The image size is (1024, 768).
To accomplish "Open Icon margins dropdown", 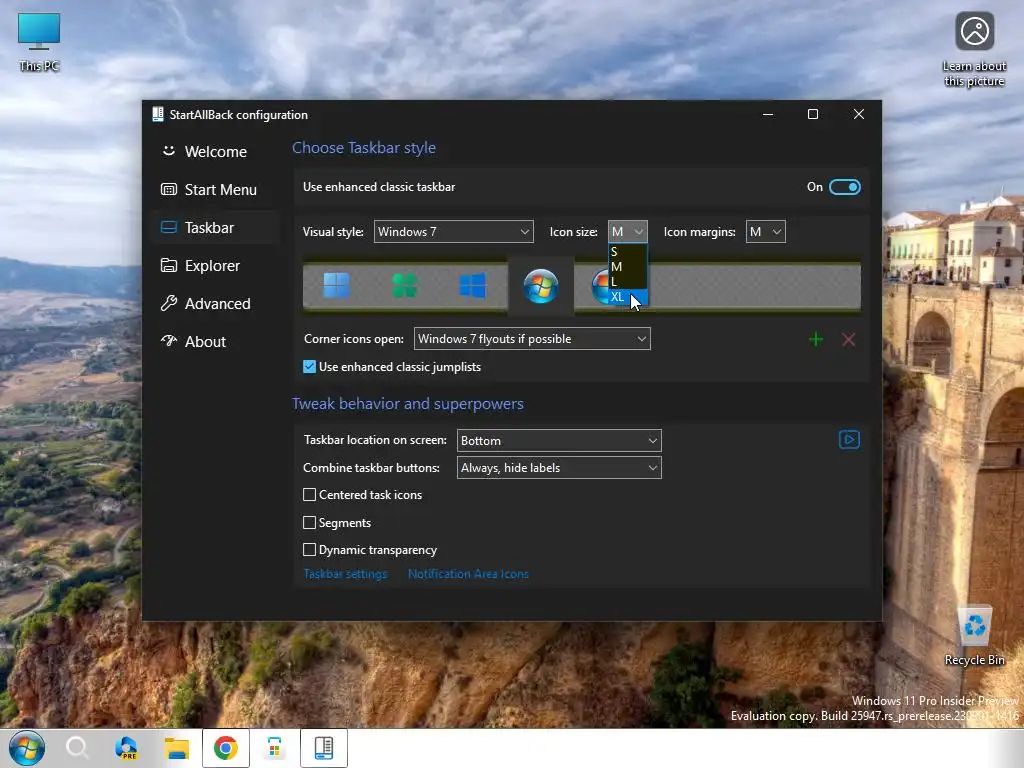I will (765, 232).
